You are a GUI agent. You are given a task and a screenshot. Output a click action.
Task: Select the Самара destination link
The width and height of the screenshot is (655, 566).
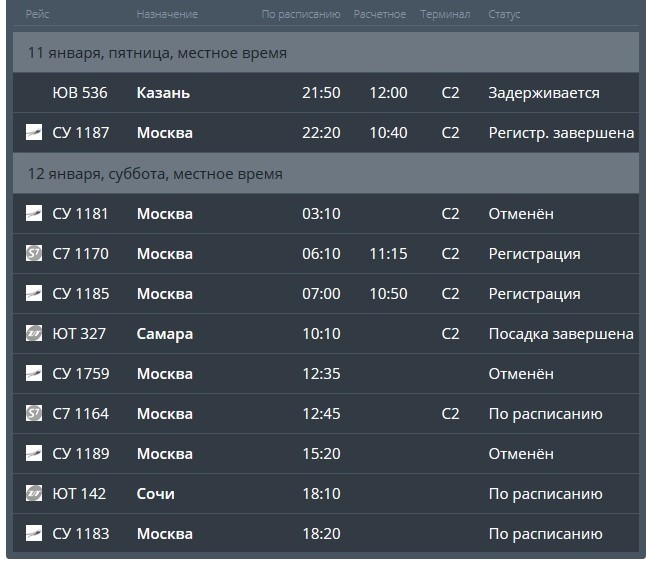click(165, 334)
